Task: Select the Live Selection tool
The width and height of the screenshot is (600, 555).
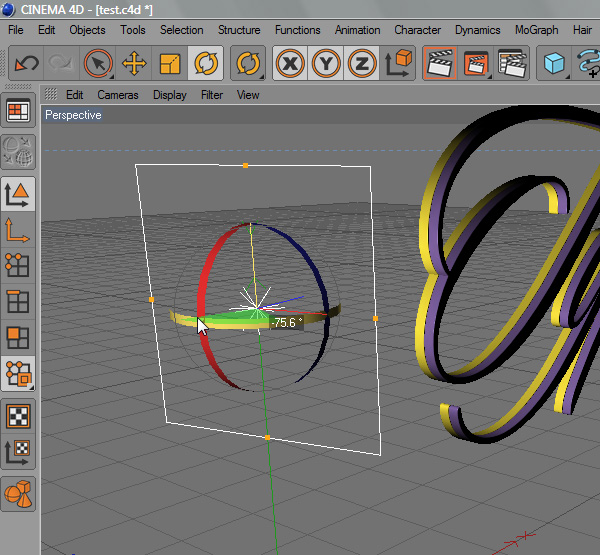Action: click(98, 64)
